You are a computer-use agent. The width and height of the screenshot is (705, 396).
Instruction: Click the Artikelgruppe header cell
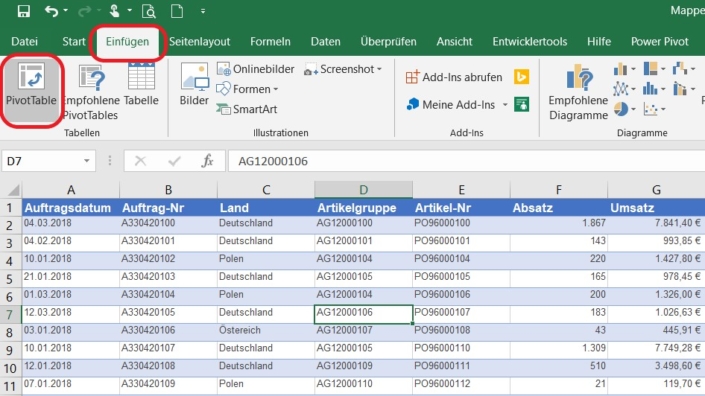363,208
